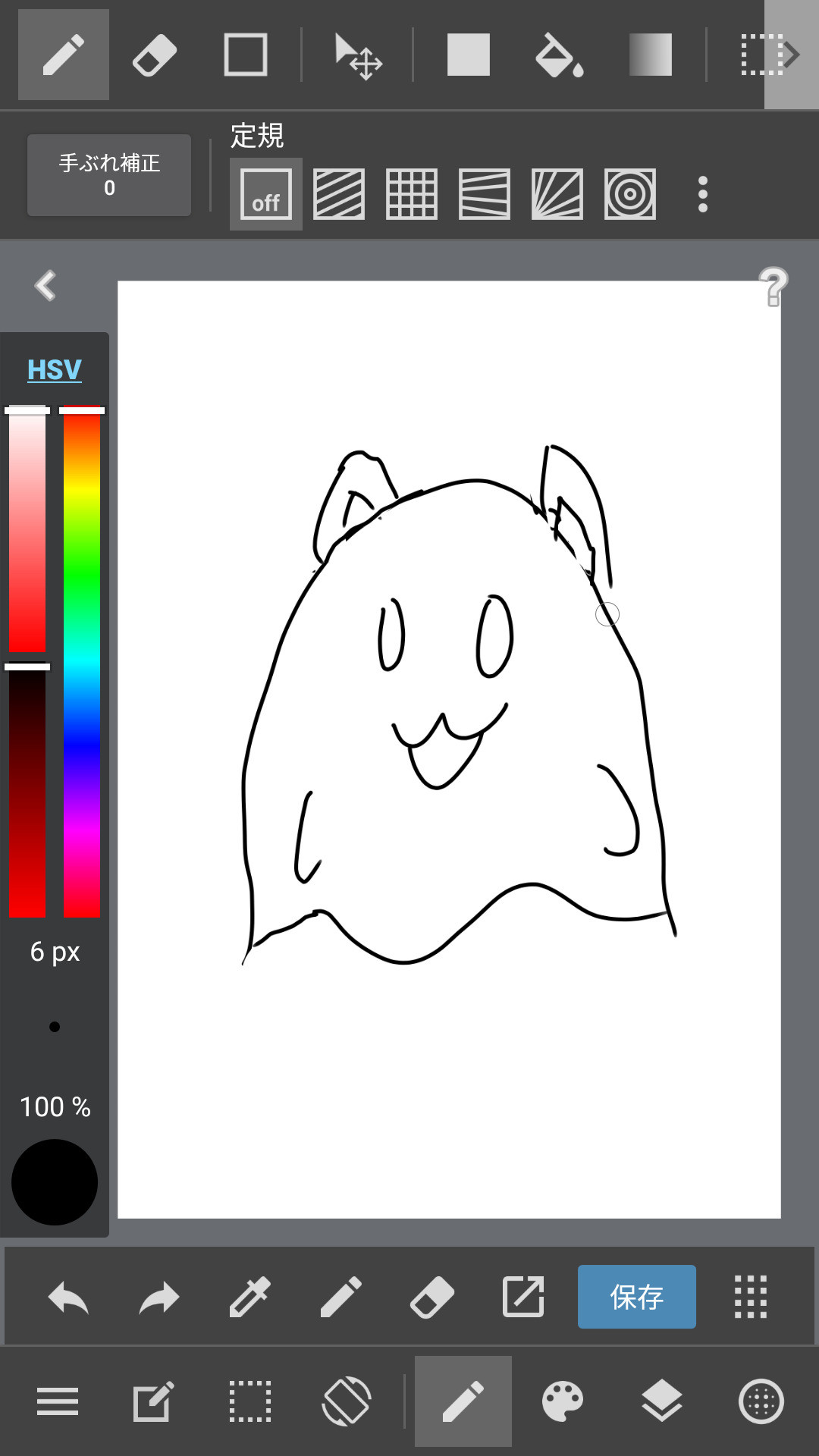This screenshot has height=1456, width=819.
Task: Select the move/transform cursor tool
Action: (x=358, y=56)
